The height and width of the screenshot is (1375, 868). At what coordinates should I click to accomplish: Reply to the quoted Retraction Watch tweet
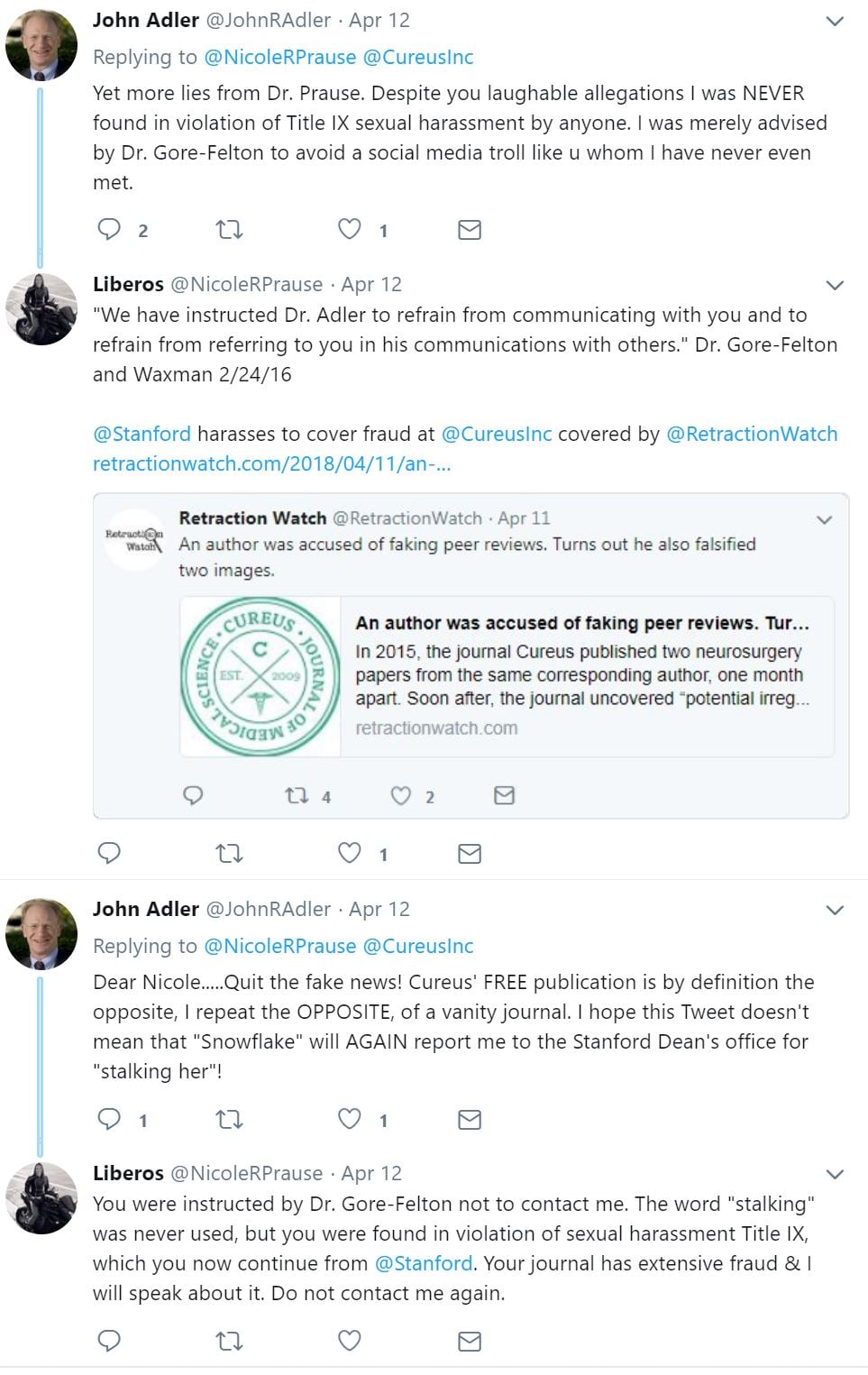[193, 795]
